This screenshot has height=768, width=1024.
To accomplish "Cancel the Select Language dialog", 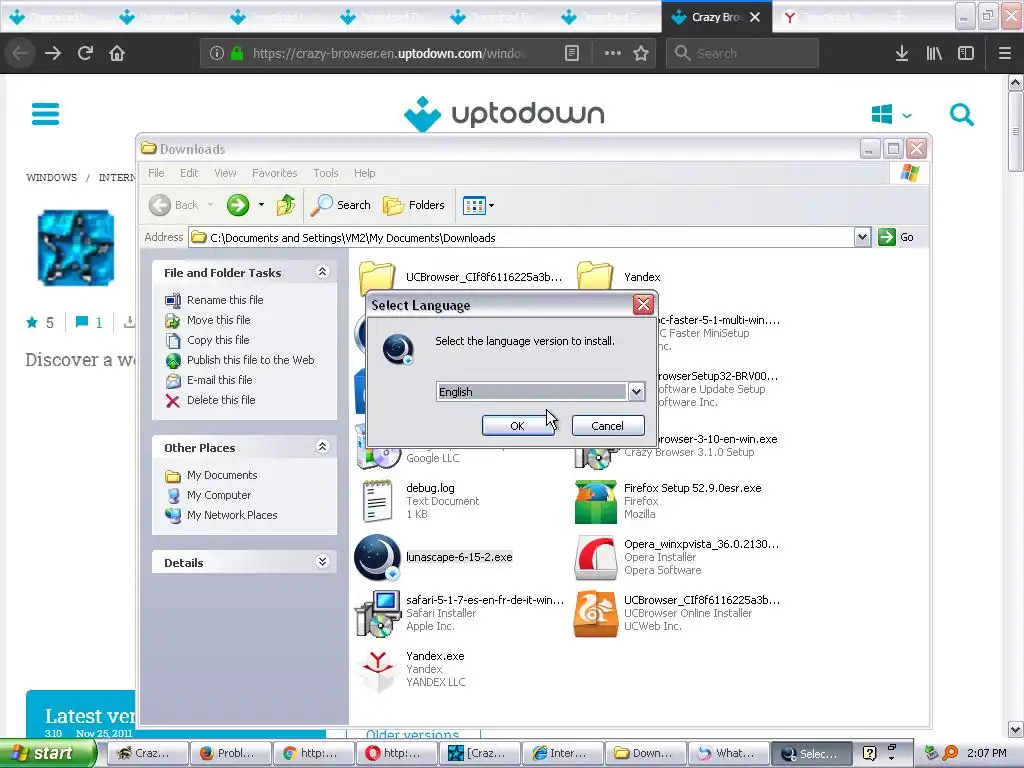I will (x=607, y=426).
